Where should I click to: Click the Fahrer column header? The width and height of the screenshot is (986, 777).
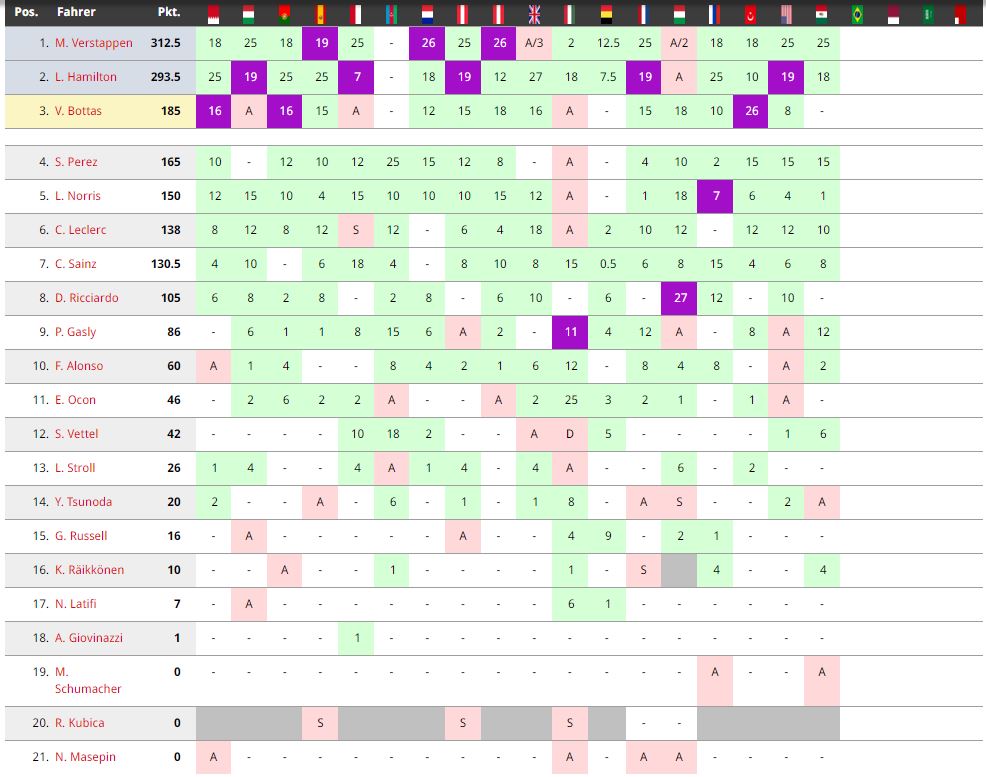tap(76, 12)
